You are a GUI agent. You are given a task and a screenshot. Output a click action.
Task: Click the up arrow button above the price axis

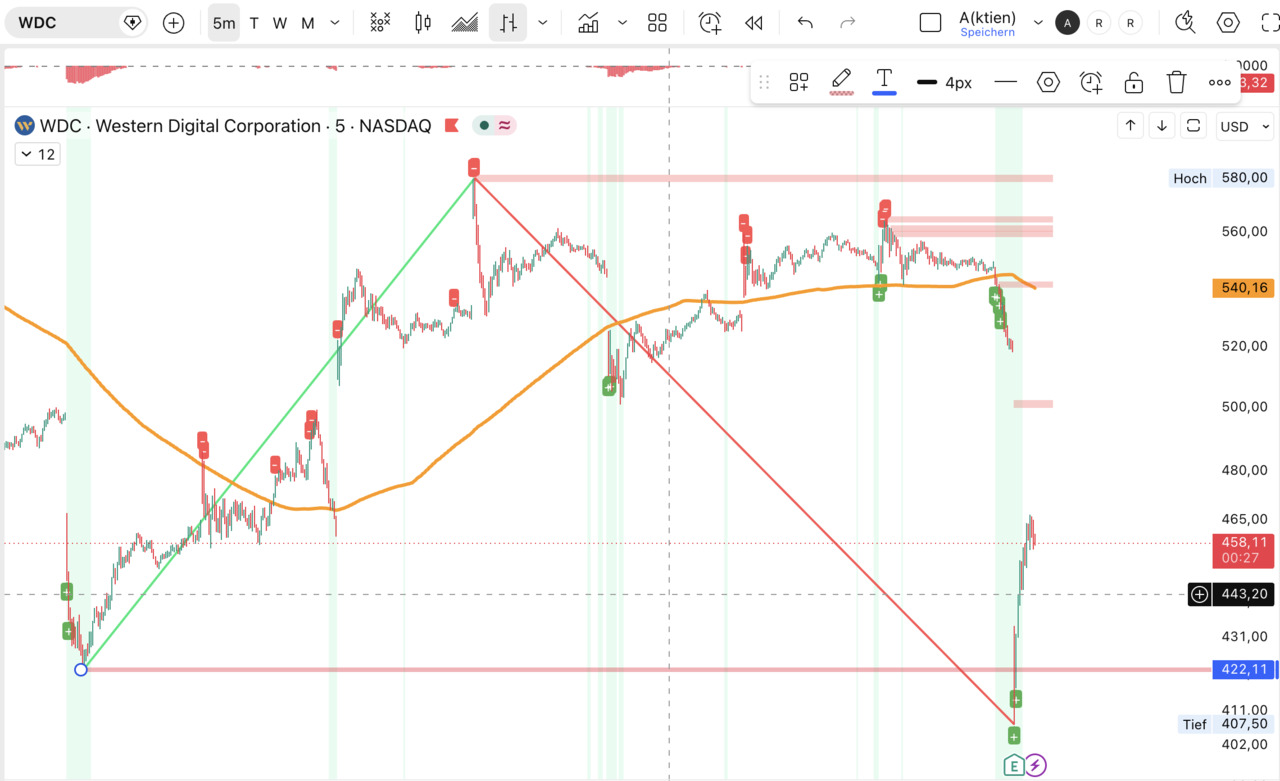(1130, 126)
